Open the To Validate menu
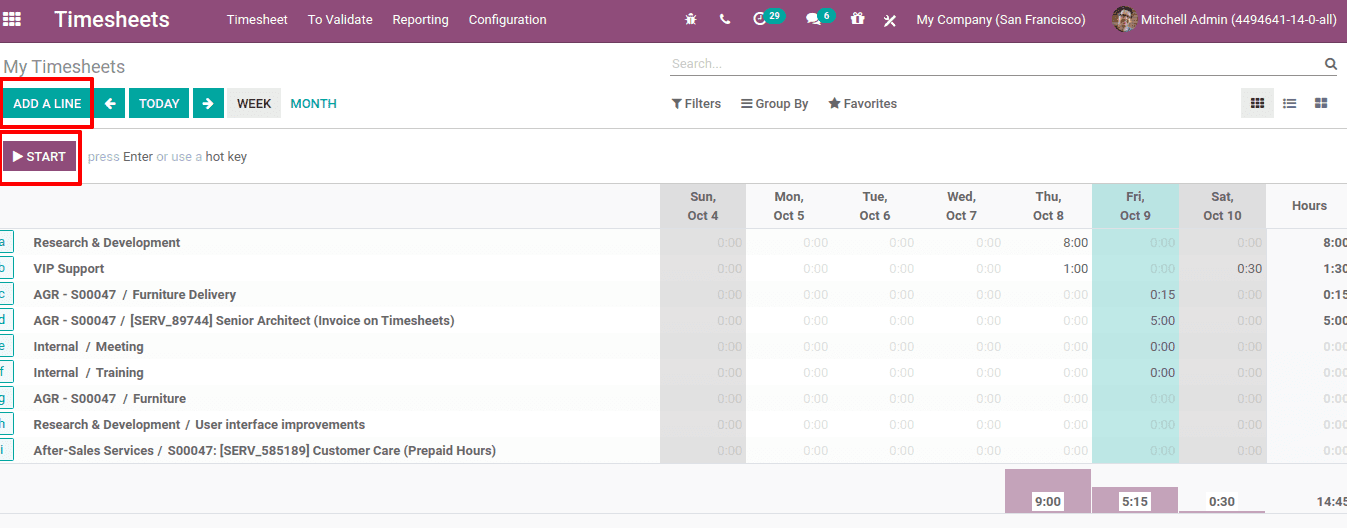 point(340,20)
